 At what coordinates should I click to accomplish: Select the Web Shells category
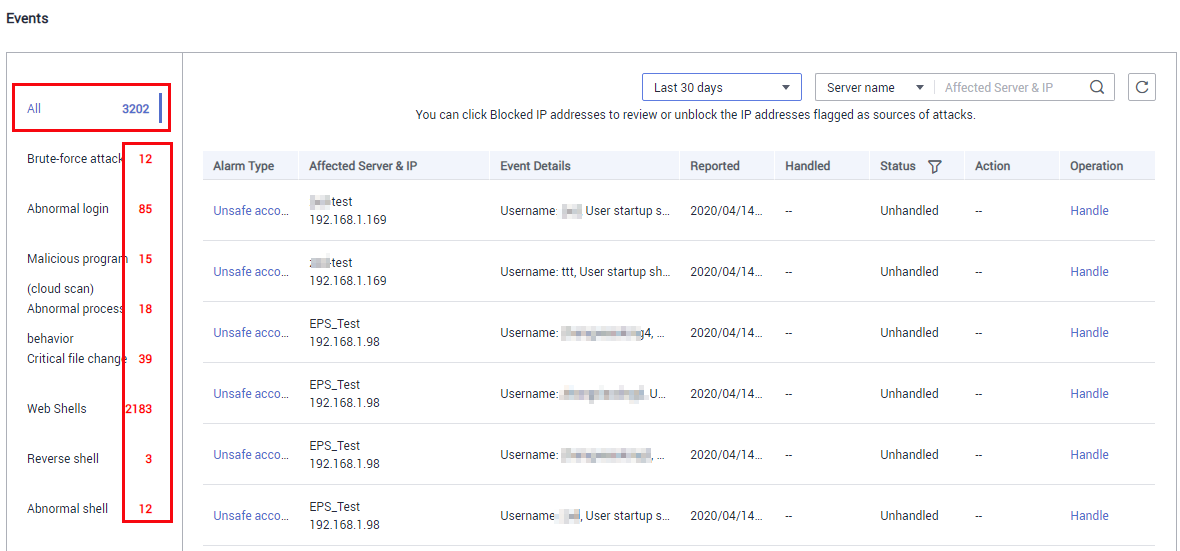[x=90, y=409]
